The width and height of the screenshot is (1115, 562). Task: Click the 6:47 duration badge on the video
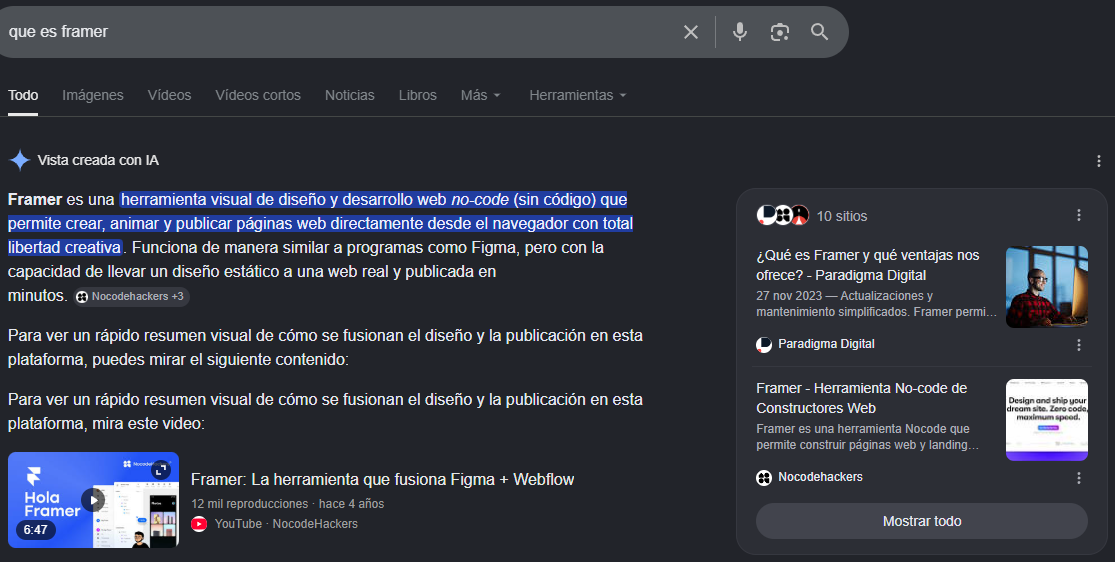pyautogui.click(x=36, y=530)
